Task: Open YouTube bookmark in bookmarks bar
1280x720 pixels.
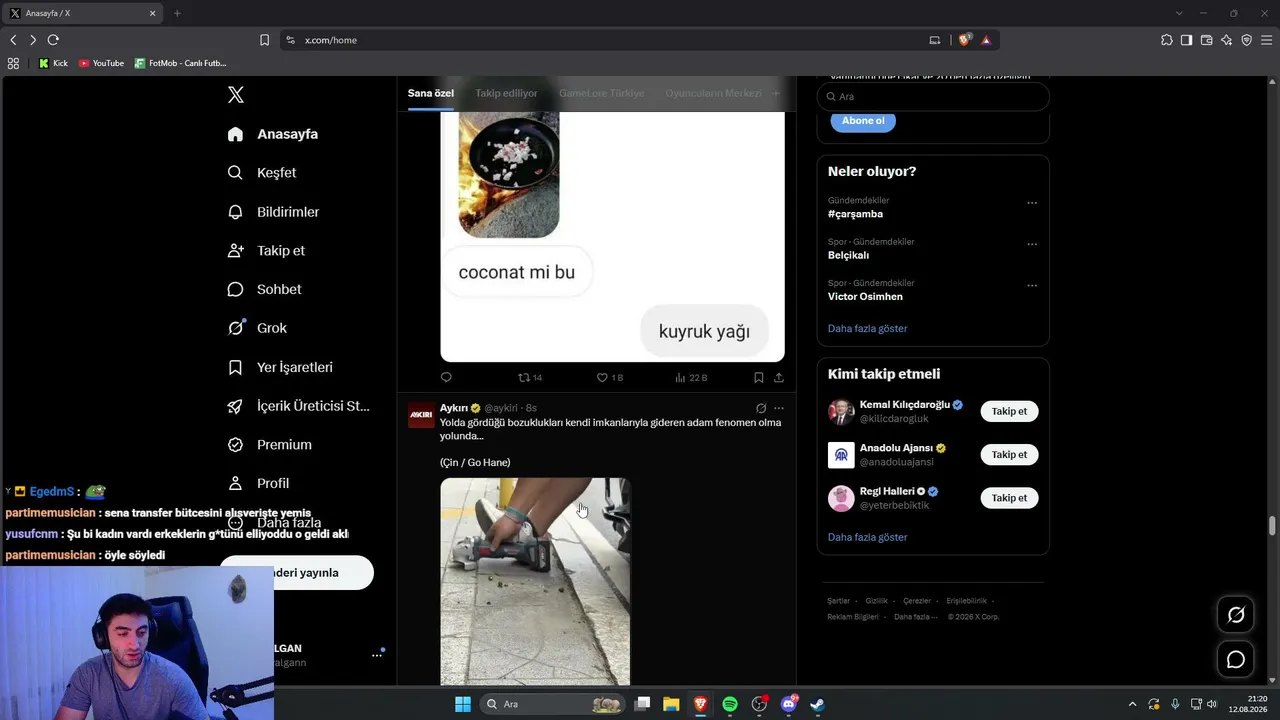Action: (101, 63)
